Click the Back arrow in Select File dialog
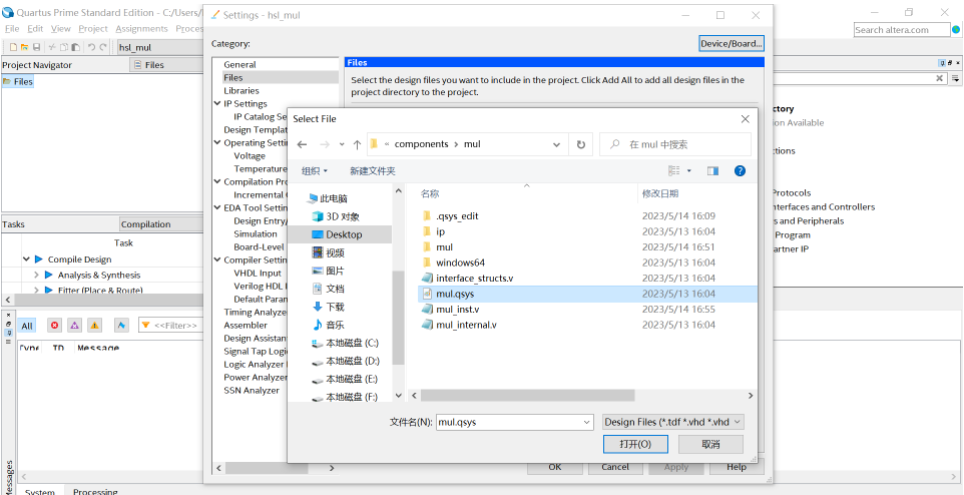The width and height of the screenshot is (964, 495). 301,145
